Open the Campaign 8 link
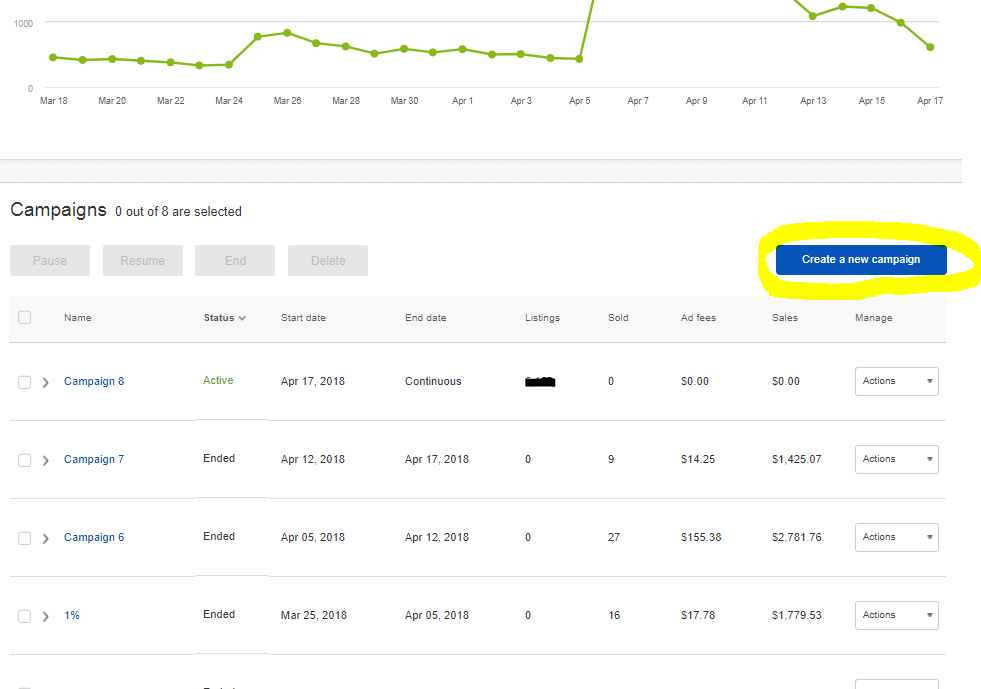Viewport: 981px width, 689px height. (94, 381)
